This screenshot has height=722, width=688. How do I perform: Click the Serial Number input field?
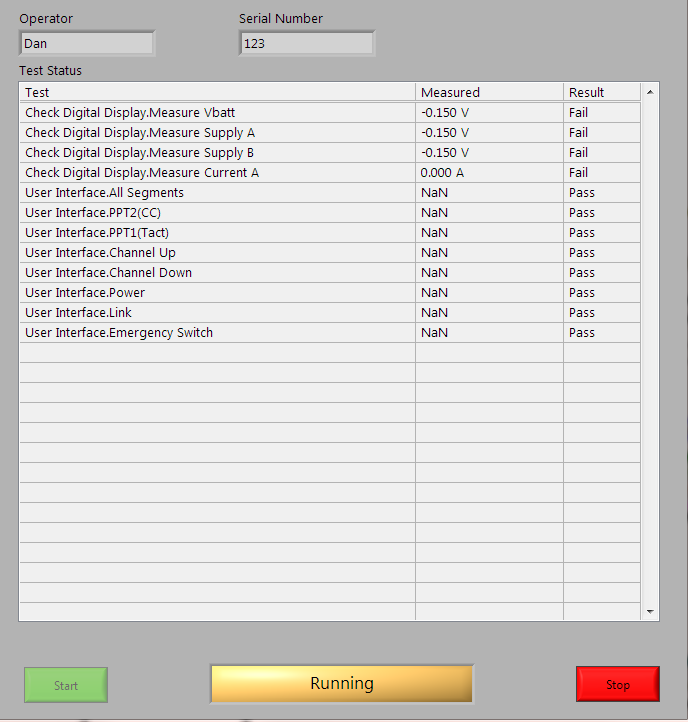pyautogui.click(x=307, y=44)
